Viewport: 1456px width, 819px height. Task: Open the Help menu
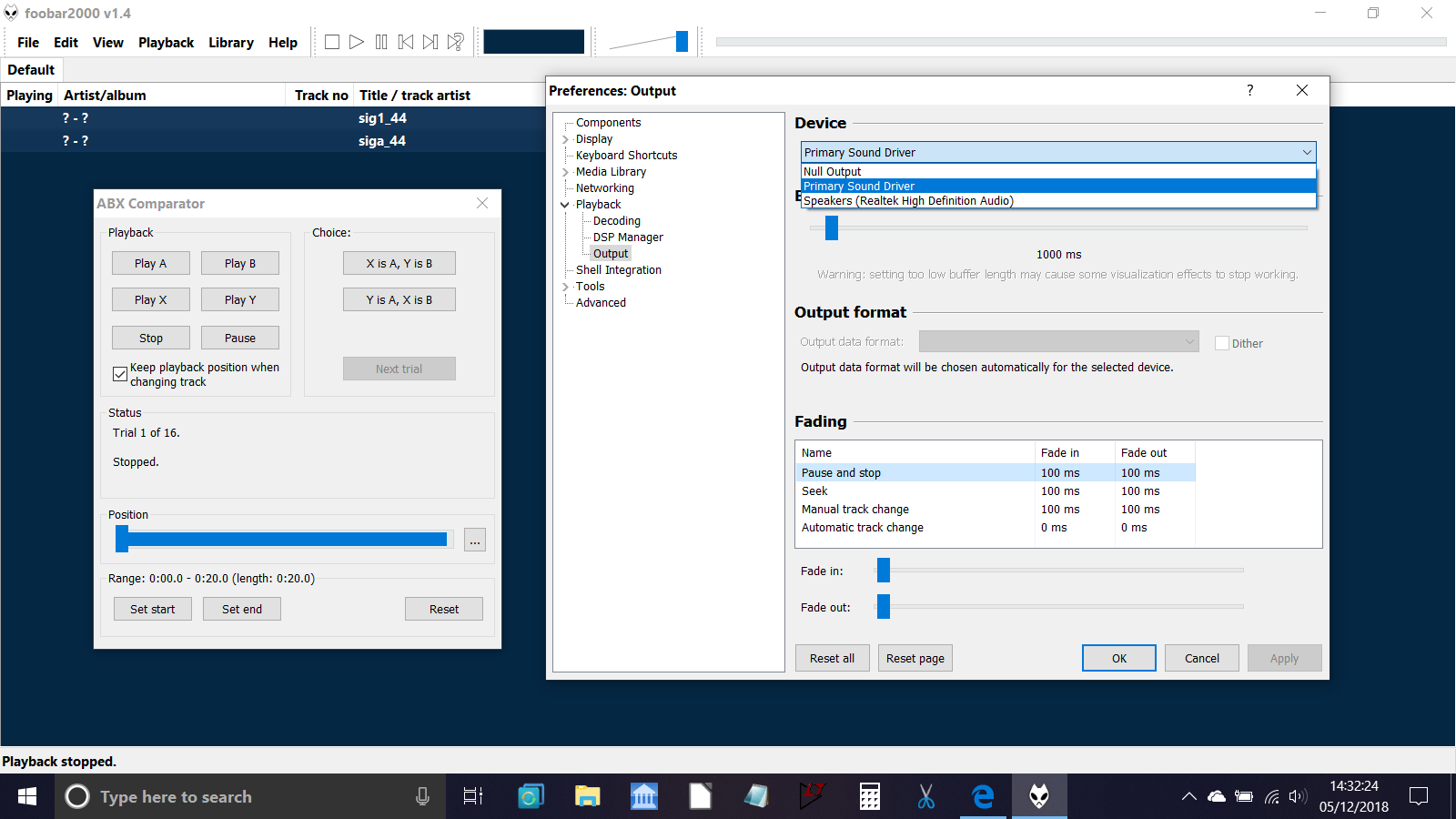tap(283, 42)
